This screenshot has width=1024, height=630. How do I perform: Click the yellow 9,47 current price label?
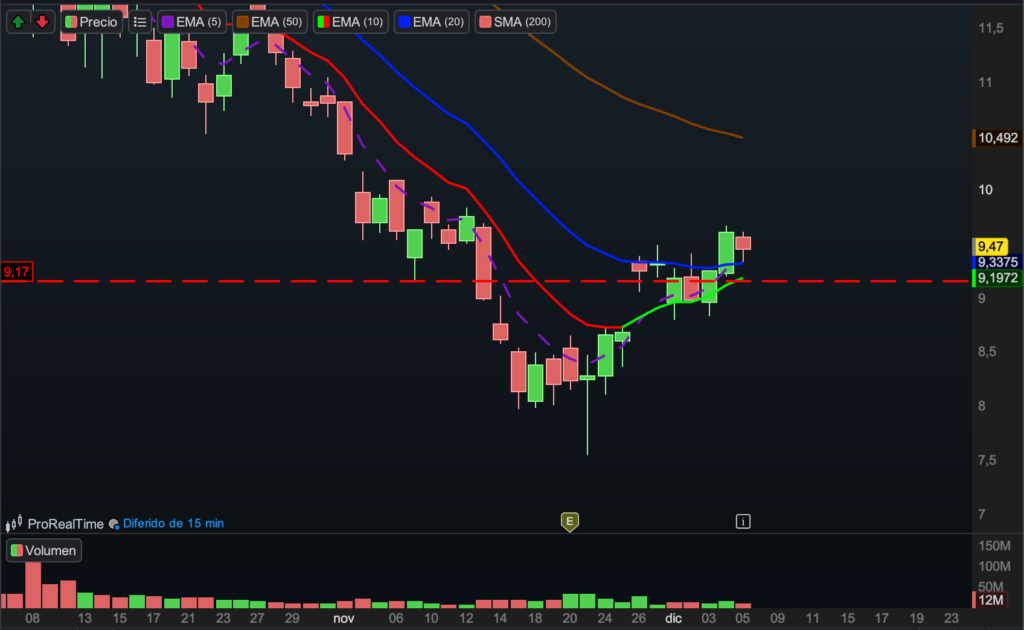pos(991,246)
